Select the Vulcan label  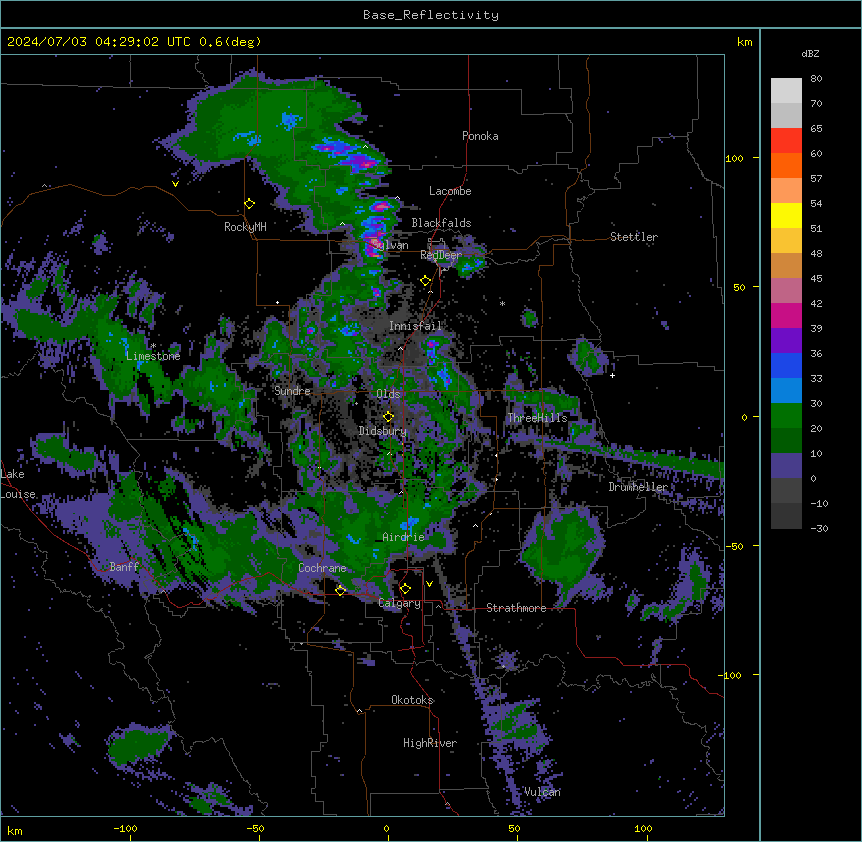coord(543,792)
